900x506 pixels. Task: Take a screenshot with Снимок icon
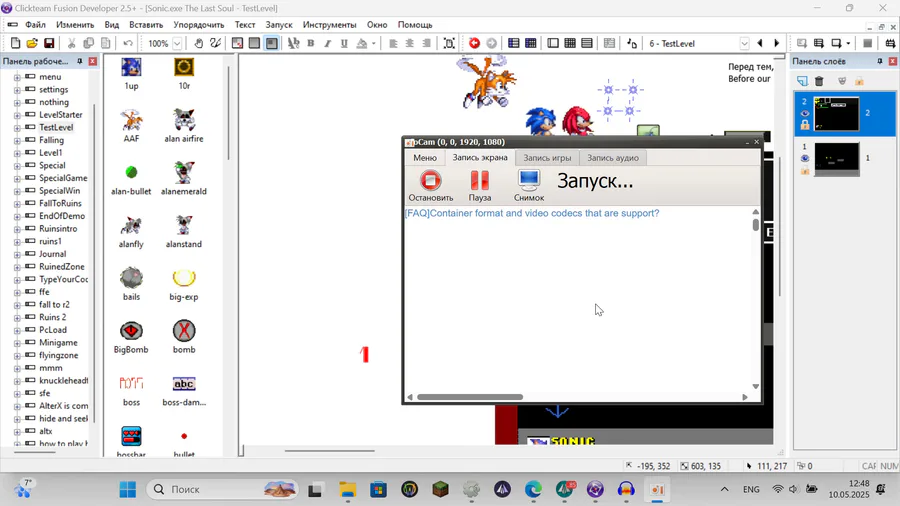click(x=529, y=180)
